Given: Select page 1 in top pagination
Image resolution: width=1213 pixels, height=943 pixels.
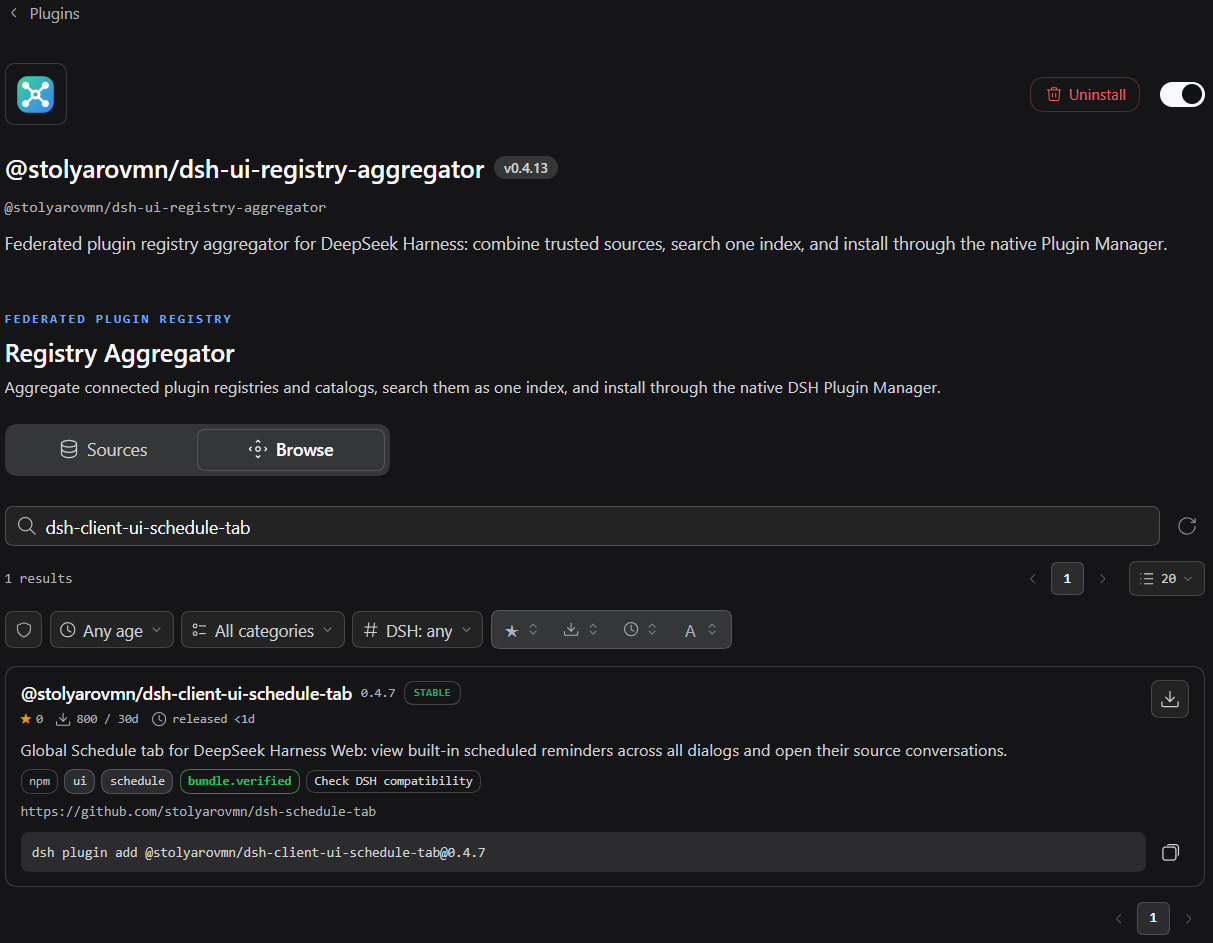Looking at the screenshot, I should (x=1067, y=578).
